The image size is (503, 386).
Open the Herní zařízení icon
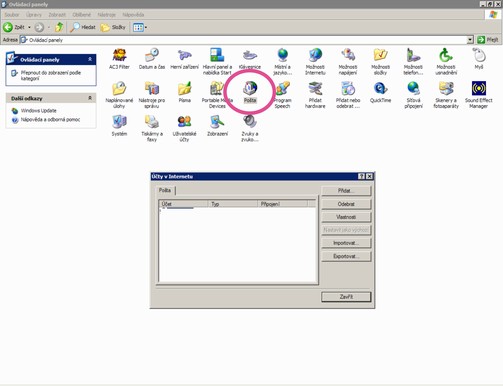pyautogui.click(x=184, y=59)
